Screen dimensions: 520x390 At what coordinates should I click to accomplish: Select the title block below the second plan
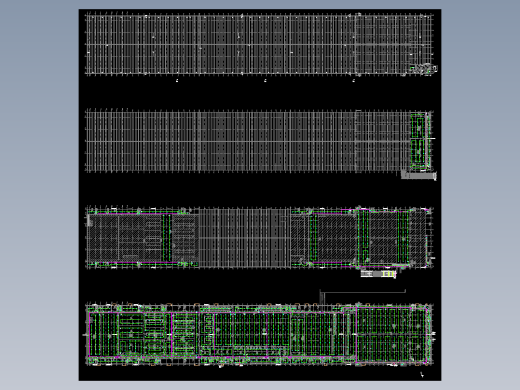click(419, 175)
